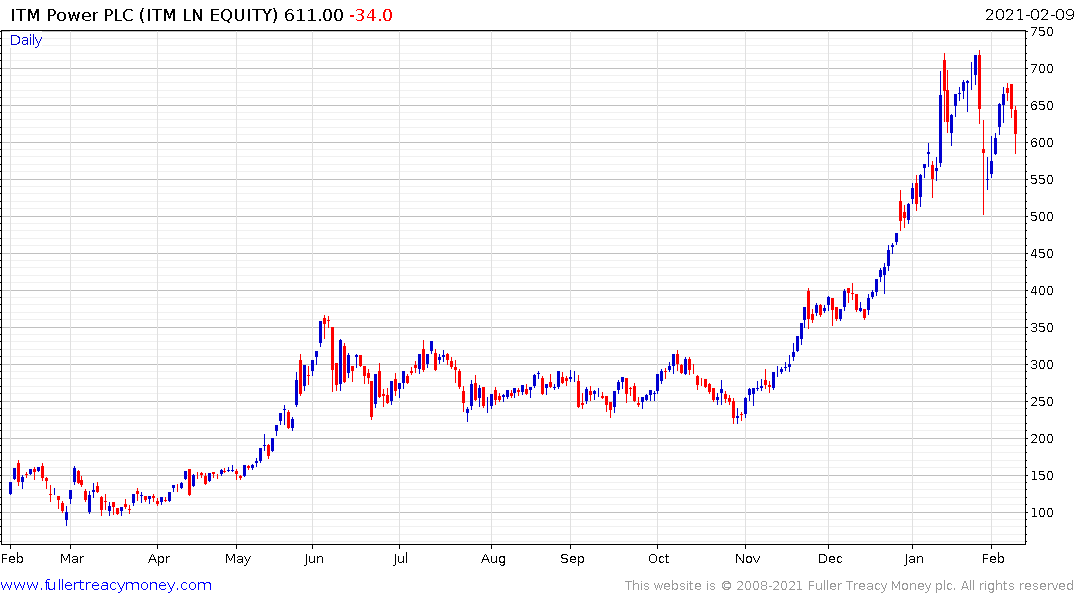This screenshot has height=600, width=1075.
Task: Click the 'Oct' month label
Action: 658,559
